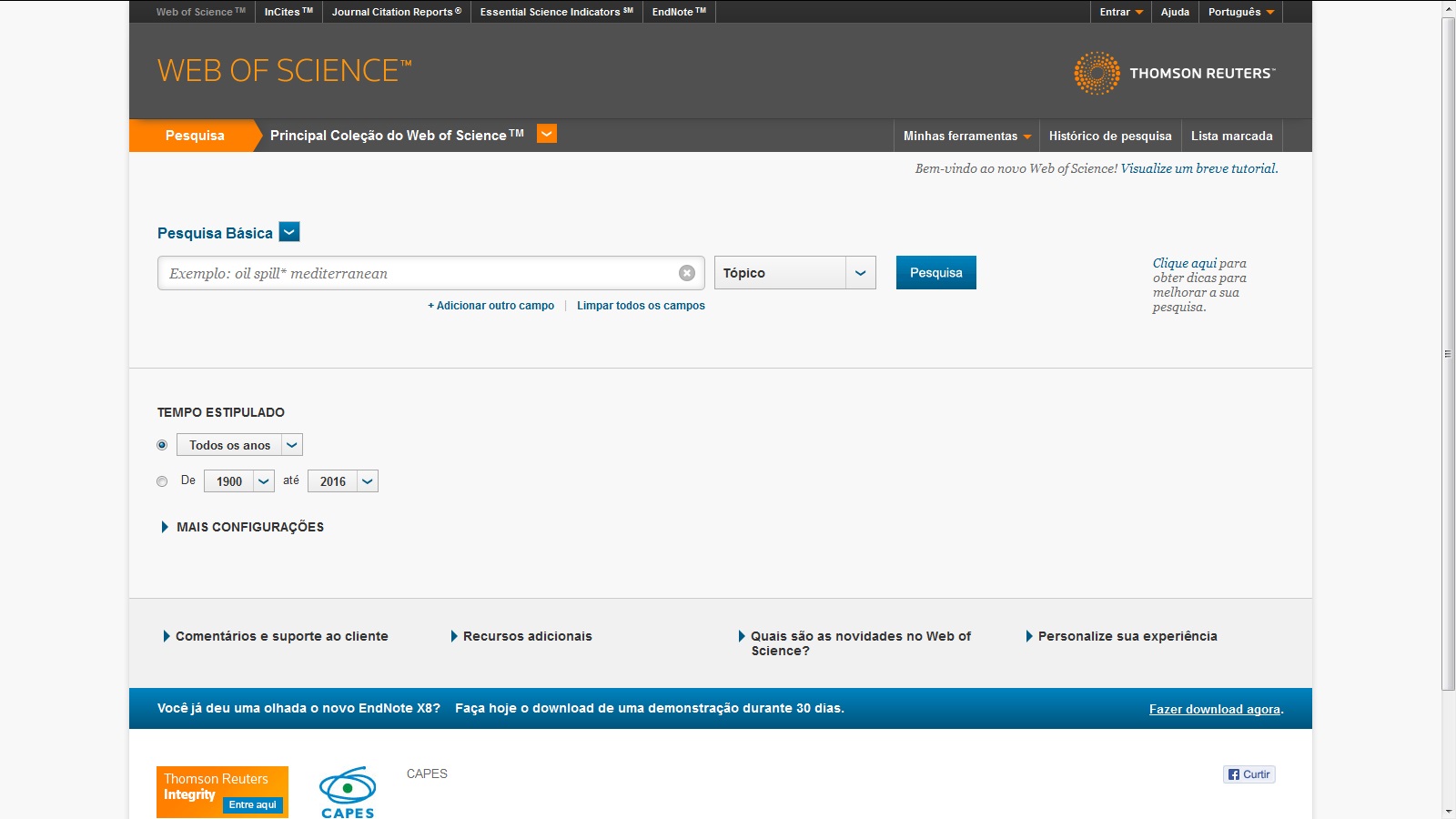This screenshot has height=819, width=1456.
Task: Click 'Fazer download agora' link
Action: 1215,709
